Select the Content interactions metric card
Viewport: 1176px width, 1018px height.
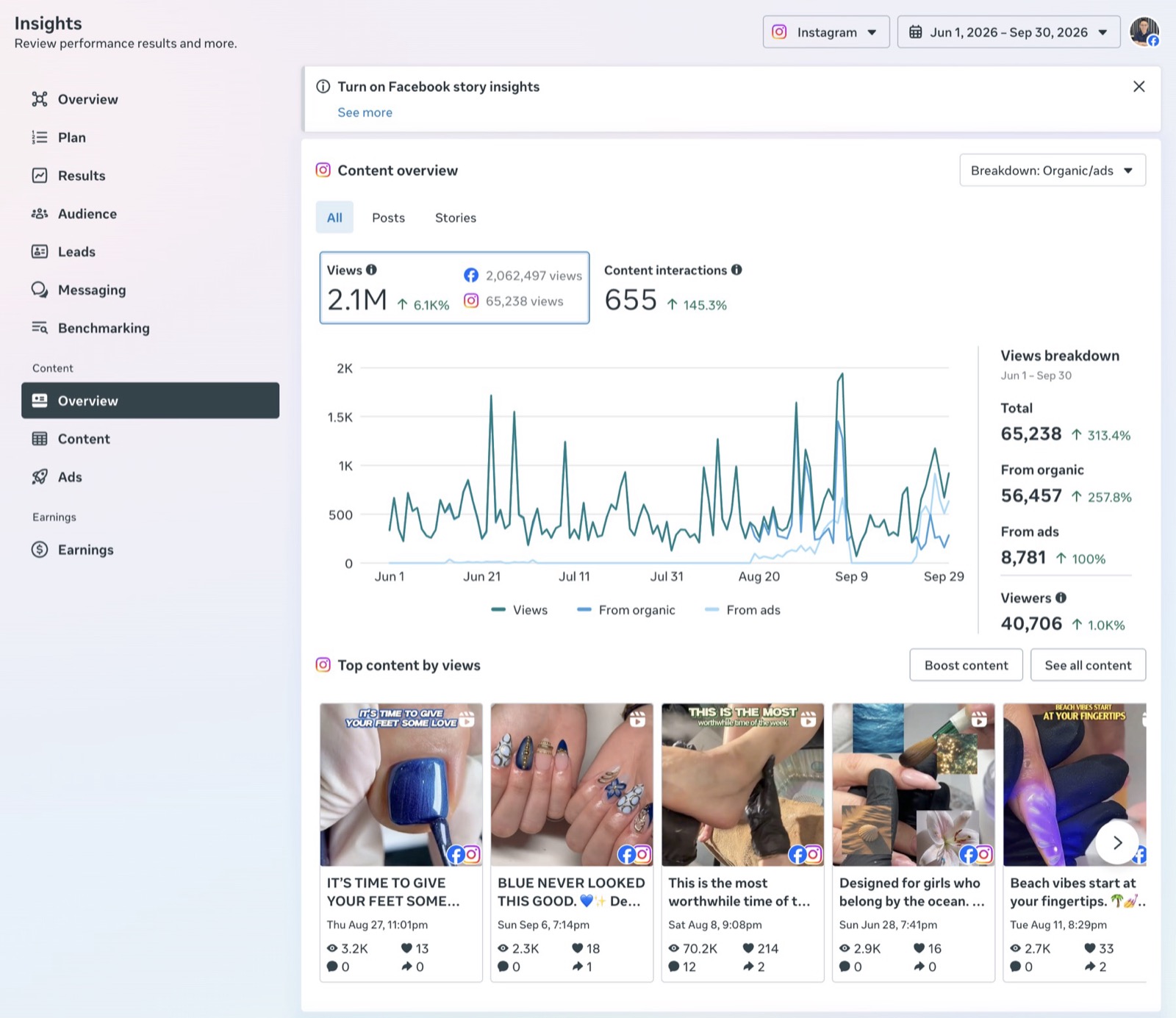[x=673, y=288]
